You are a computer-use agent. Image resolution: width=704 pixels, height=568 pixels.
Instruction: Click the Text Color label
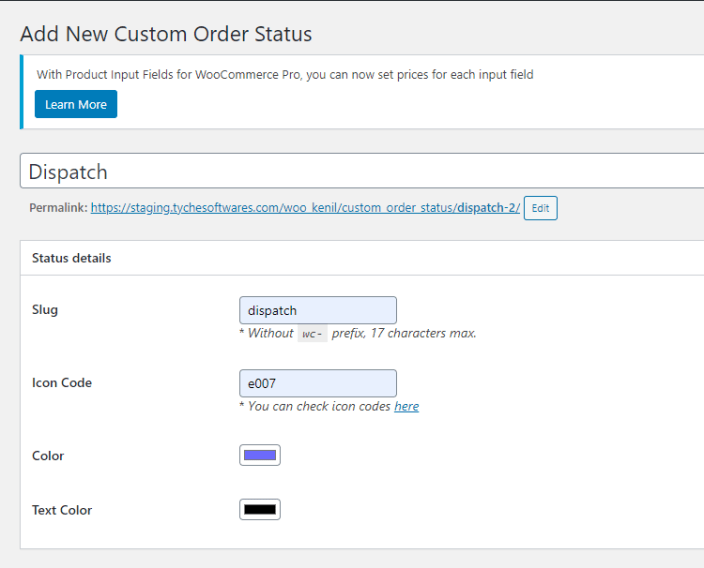[x=62, y=510]
